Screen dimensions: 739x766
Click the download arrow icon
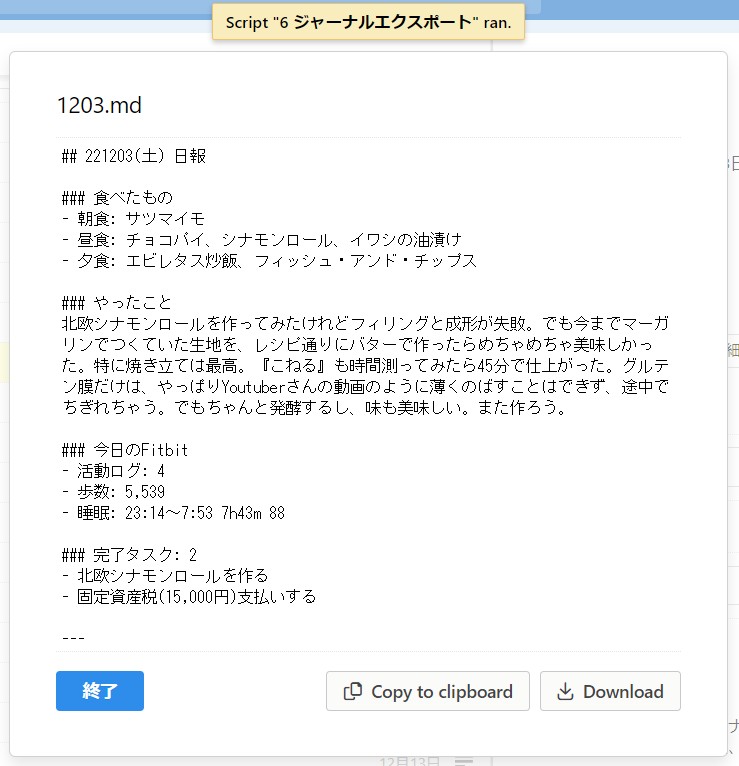tap(565, 692)
